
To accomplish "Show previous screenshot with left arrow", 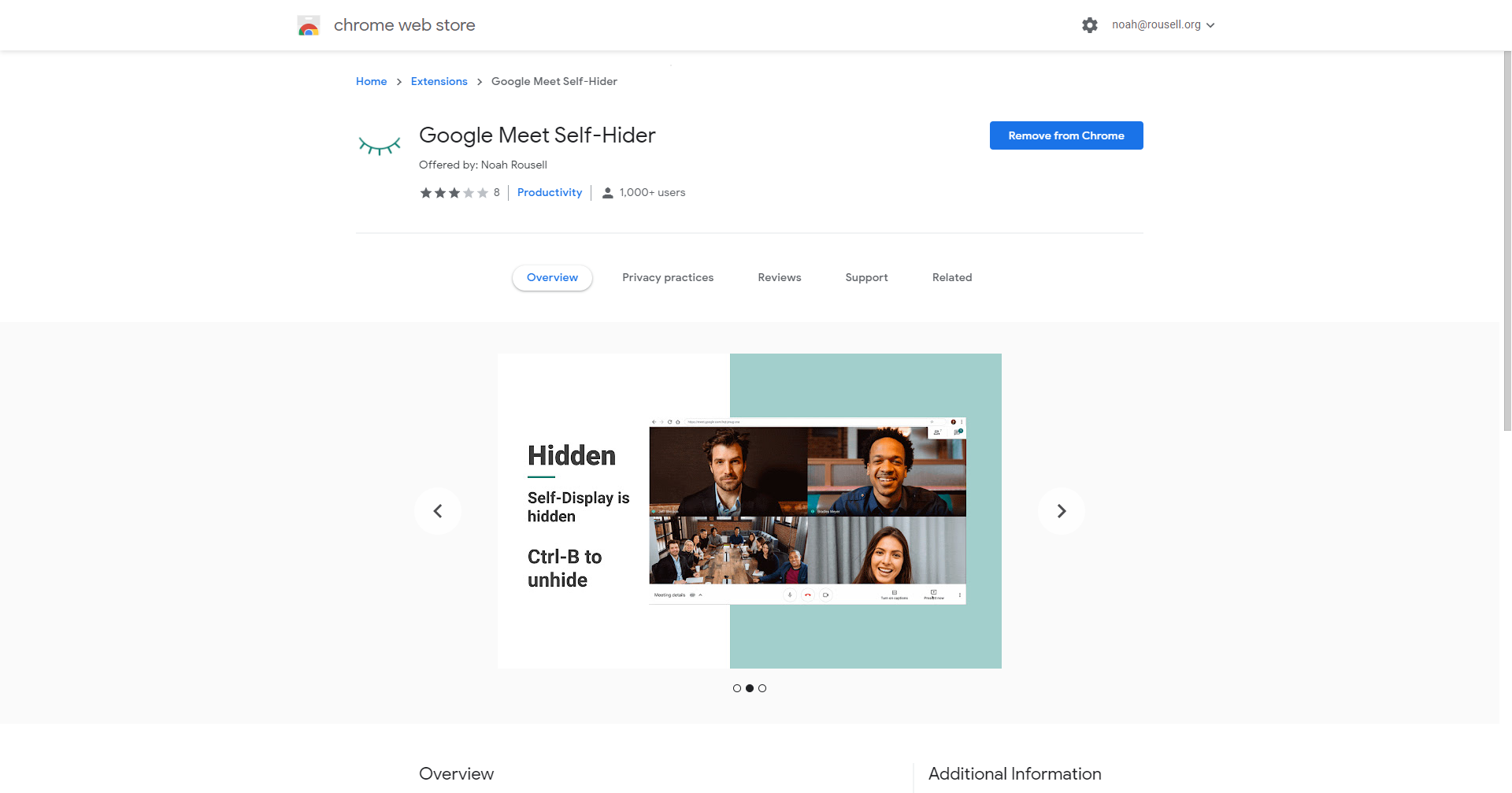I will point(438,511).
